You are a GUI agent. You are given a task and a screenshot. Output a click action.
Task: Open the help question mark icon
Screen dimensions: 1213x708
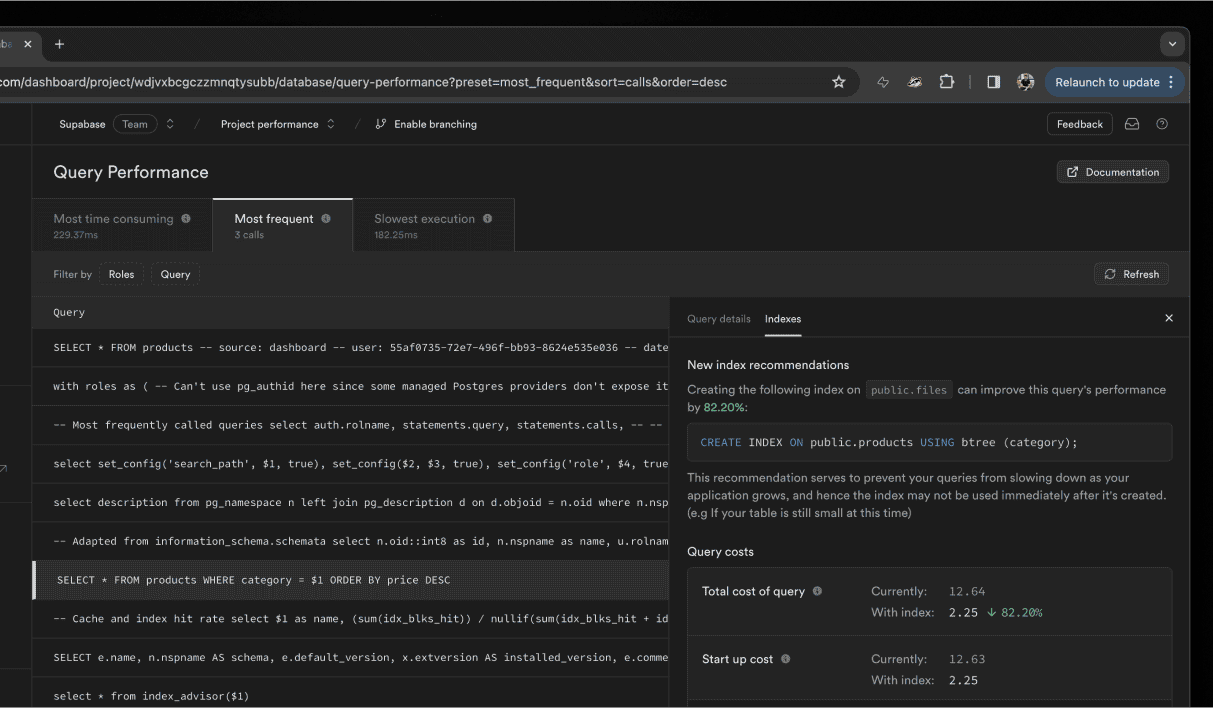coord(1162,124)
